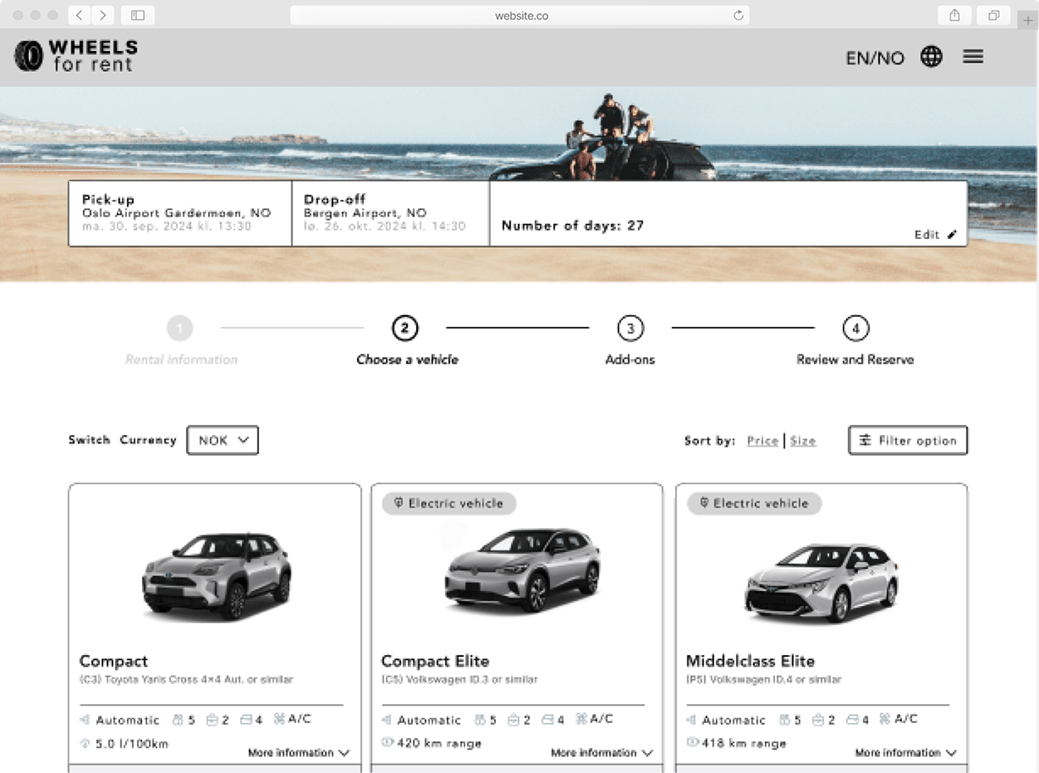1039x773 pixels.
Task: Click the Wheels for rent tire logo
Action: 29,56
